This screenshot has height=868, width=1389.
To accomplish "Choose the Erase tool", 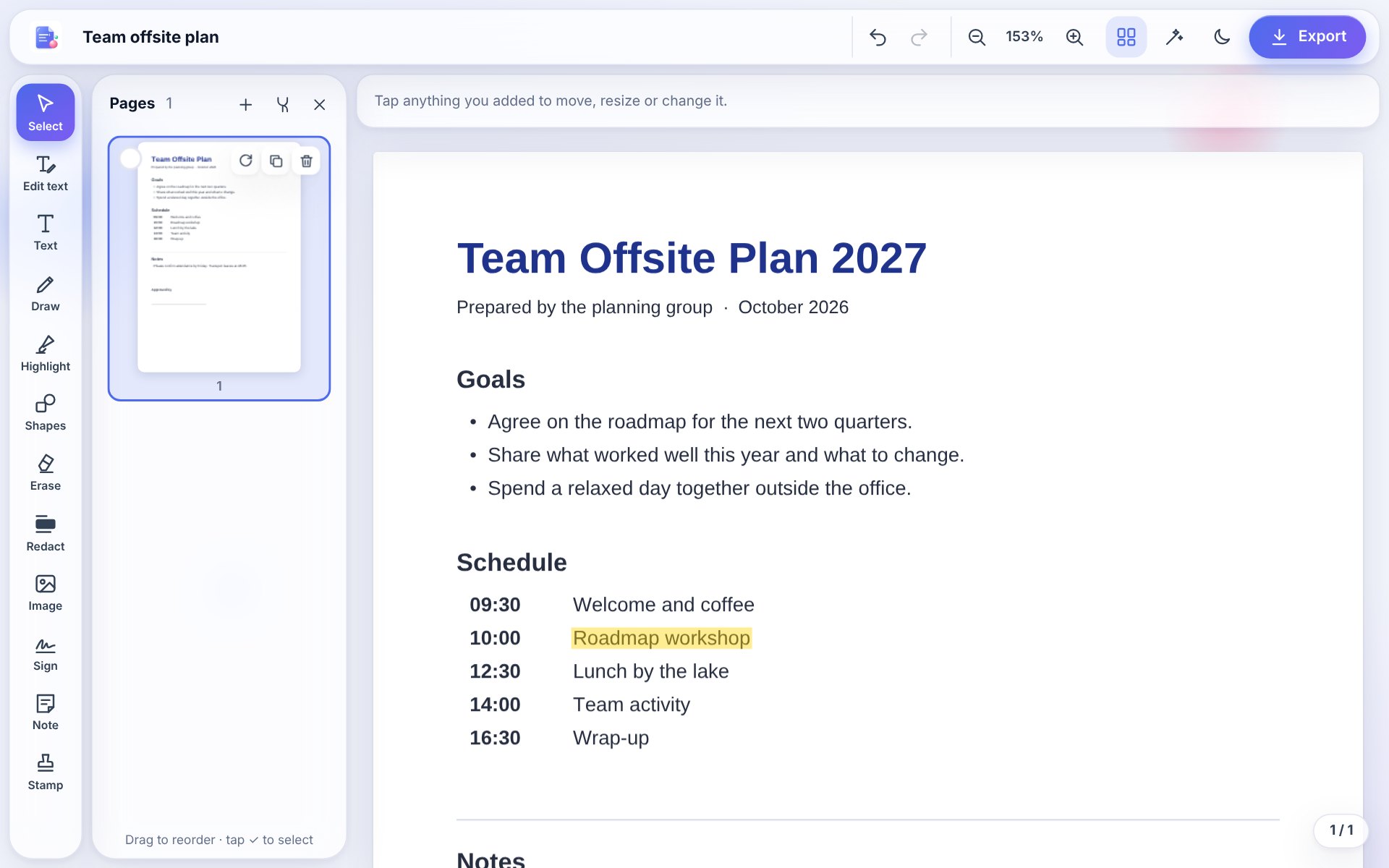I will (45, 472).
